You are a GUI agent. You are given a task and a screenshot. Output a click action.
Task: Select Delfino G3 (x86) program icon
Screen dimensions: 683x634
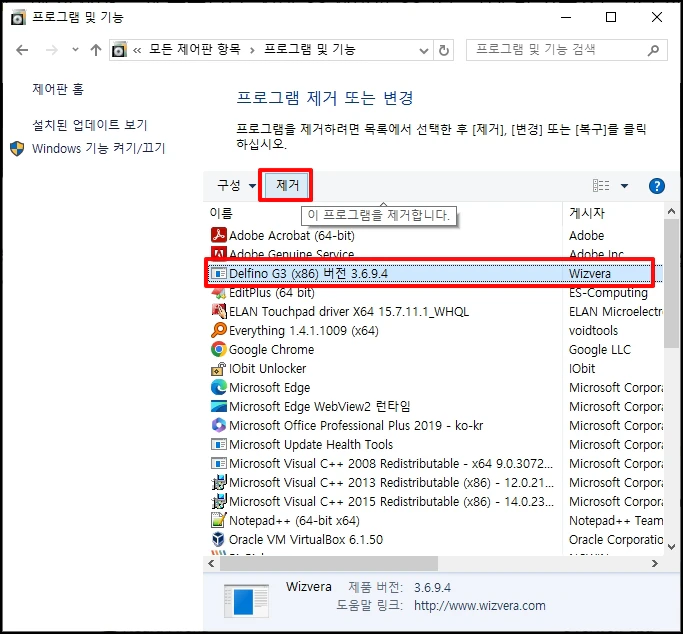[x=219, y=273]
